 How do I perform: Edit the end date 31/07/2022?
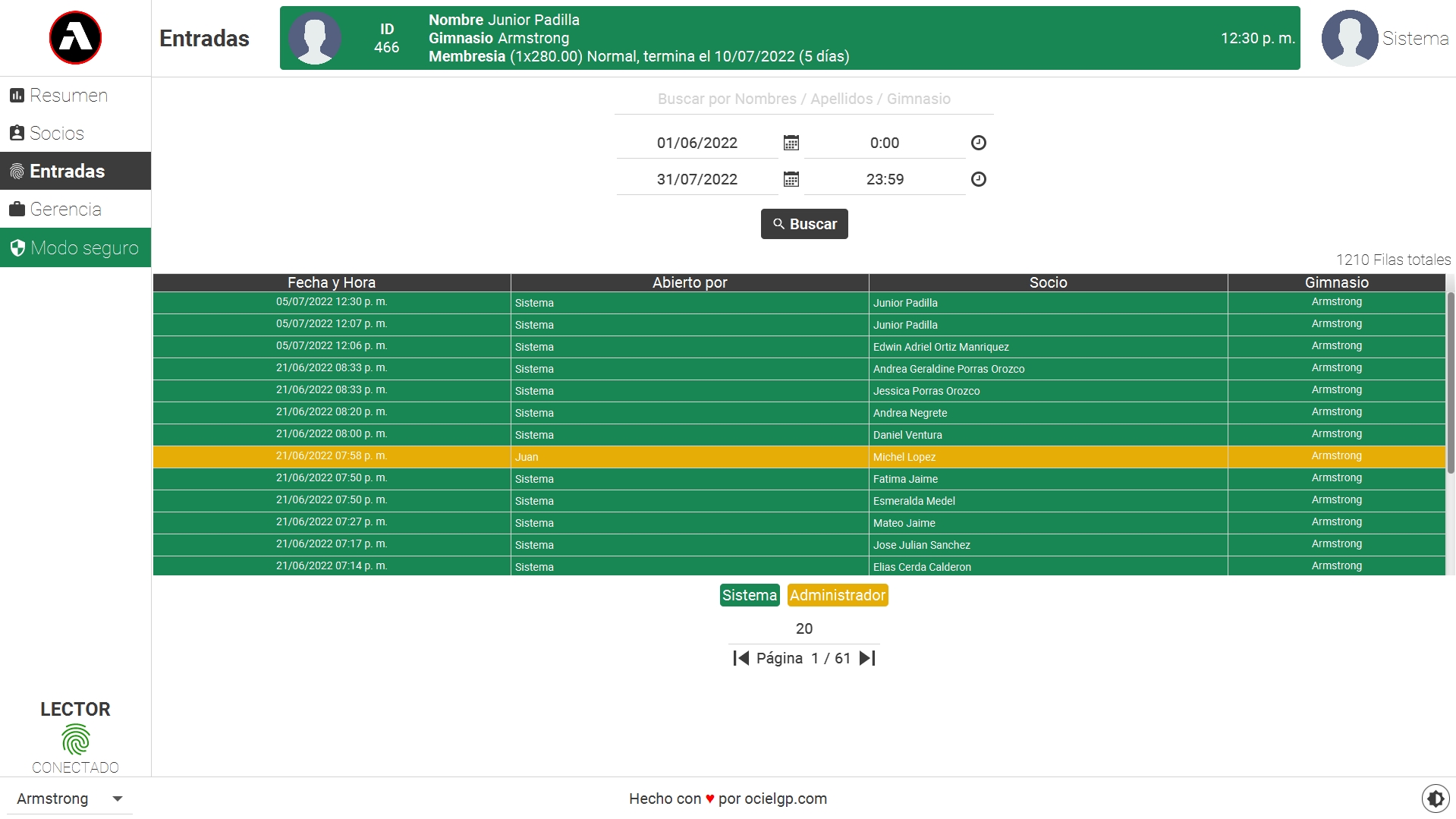pyautogui.click(x=697, y=179)
